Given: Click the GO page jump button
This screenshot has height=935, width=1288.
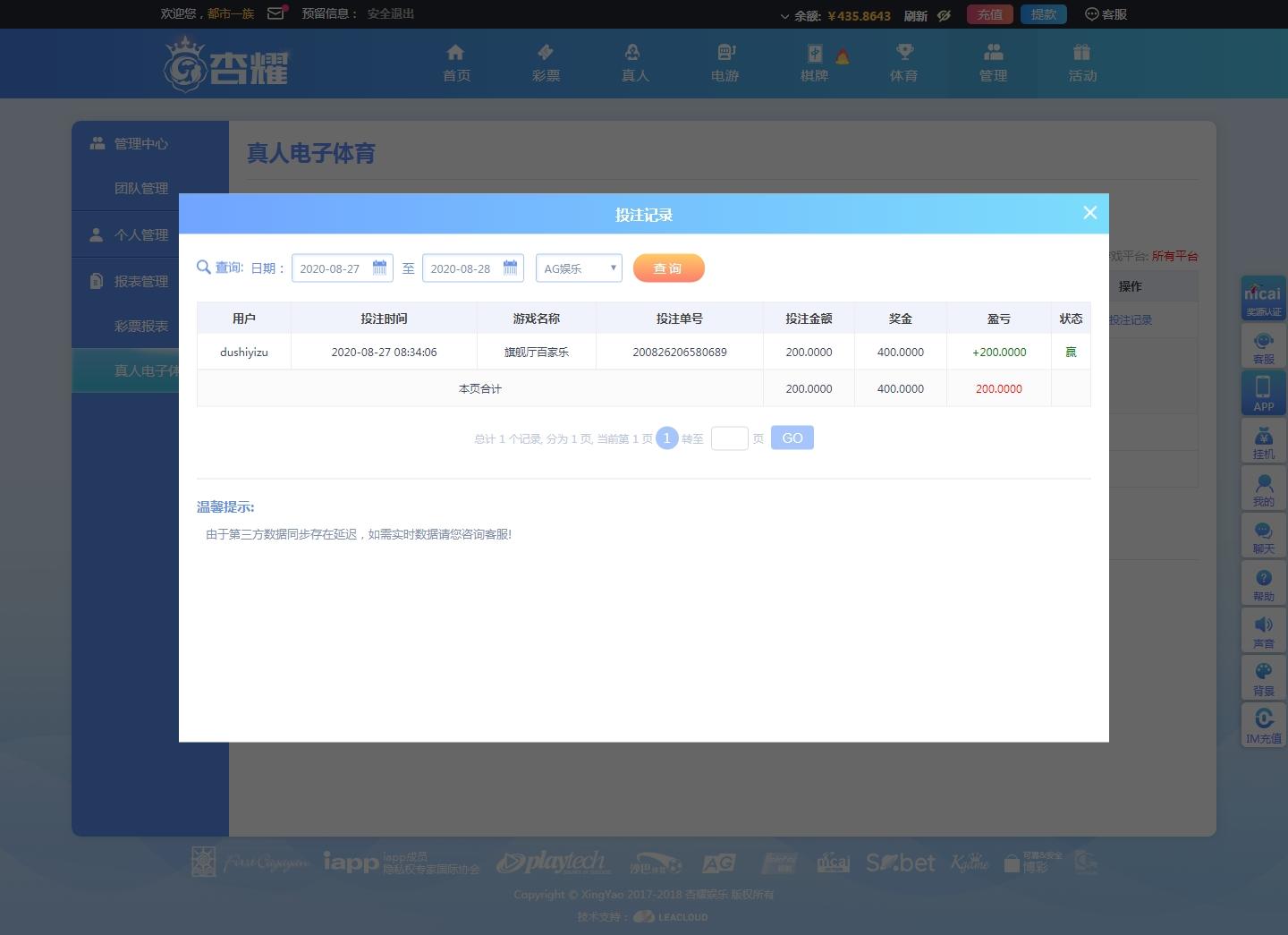Looking at the screenshot, I should tap(792, 438).
